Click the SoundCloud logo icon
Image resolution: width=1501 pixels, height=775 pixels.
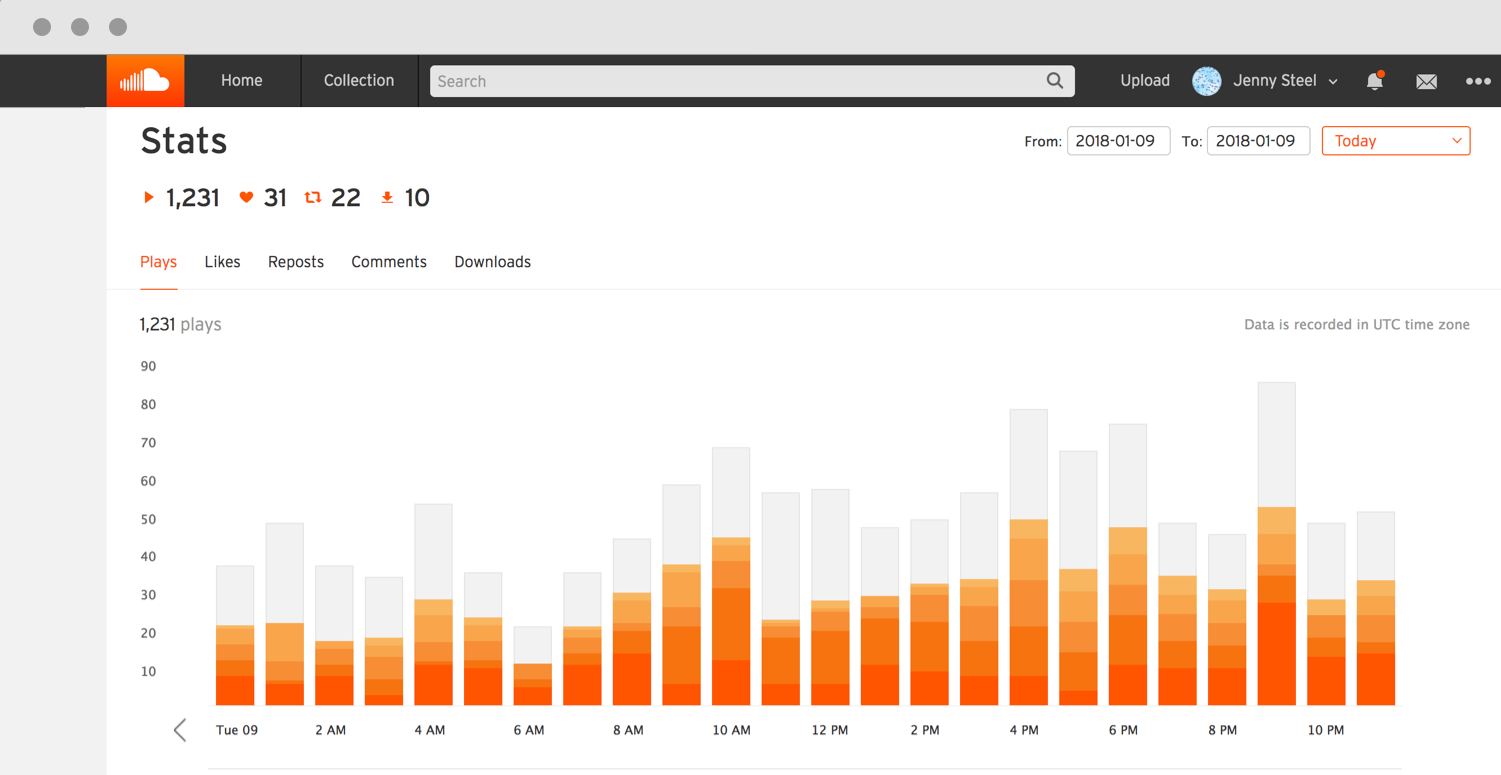click(x=145, y=81)
